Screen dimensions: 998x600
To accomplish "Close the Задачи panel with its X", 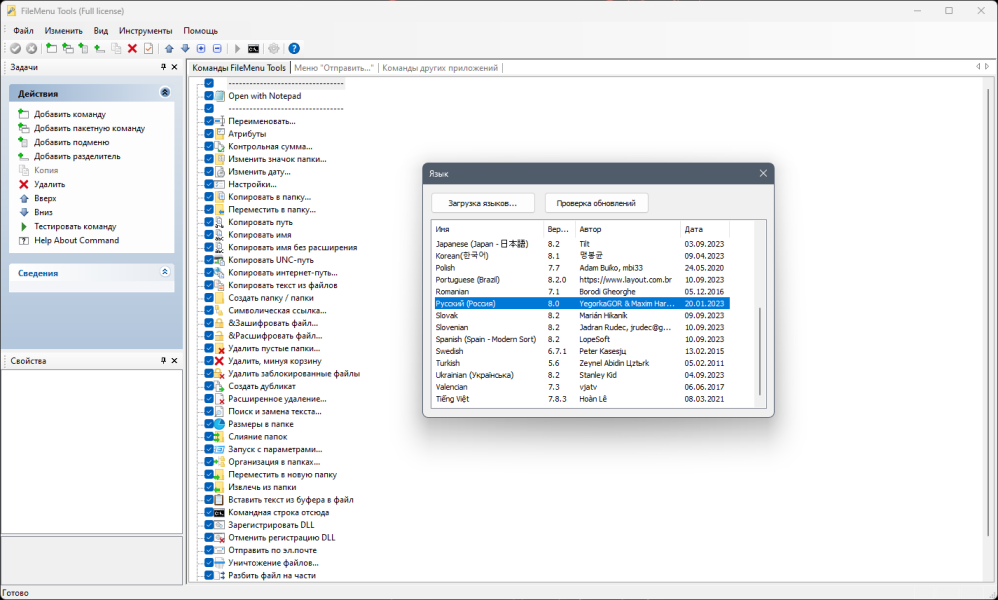I will click(x=174, y=67).
